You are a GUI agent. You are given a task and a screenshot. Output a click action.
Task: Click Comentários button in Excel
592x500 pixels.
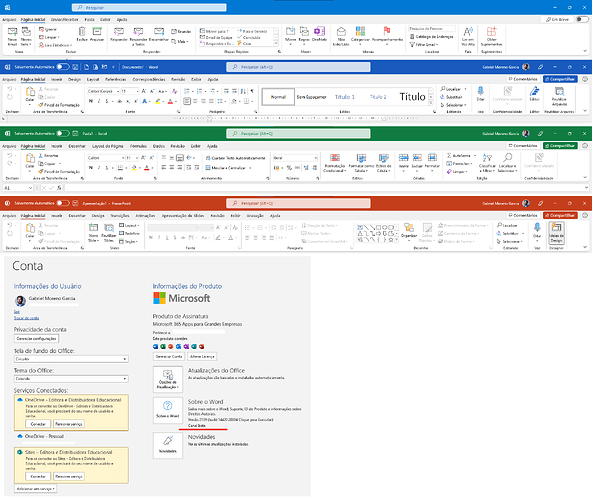523,145
